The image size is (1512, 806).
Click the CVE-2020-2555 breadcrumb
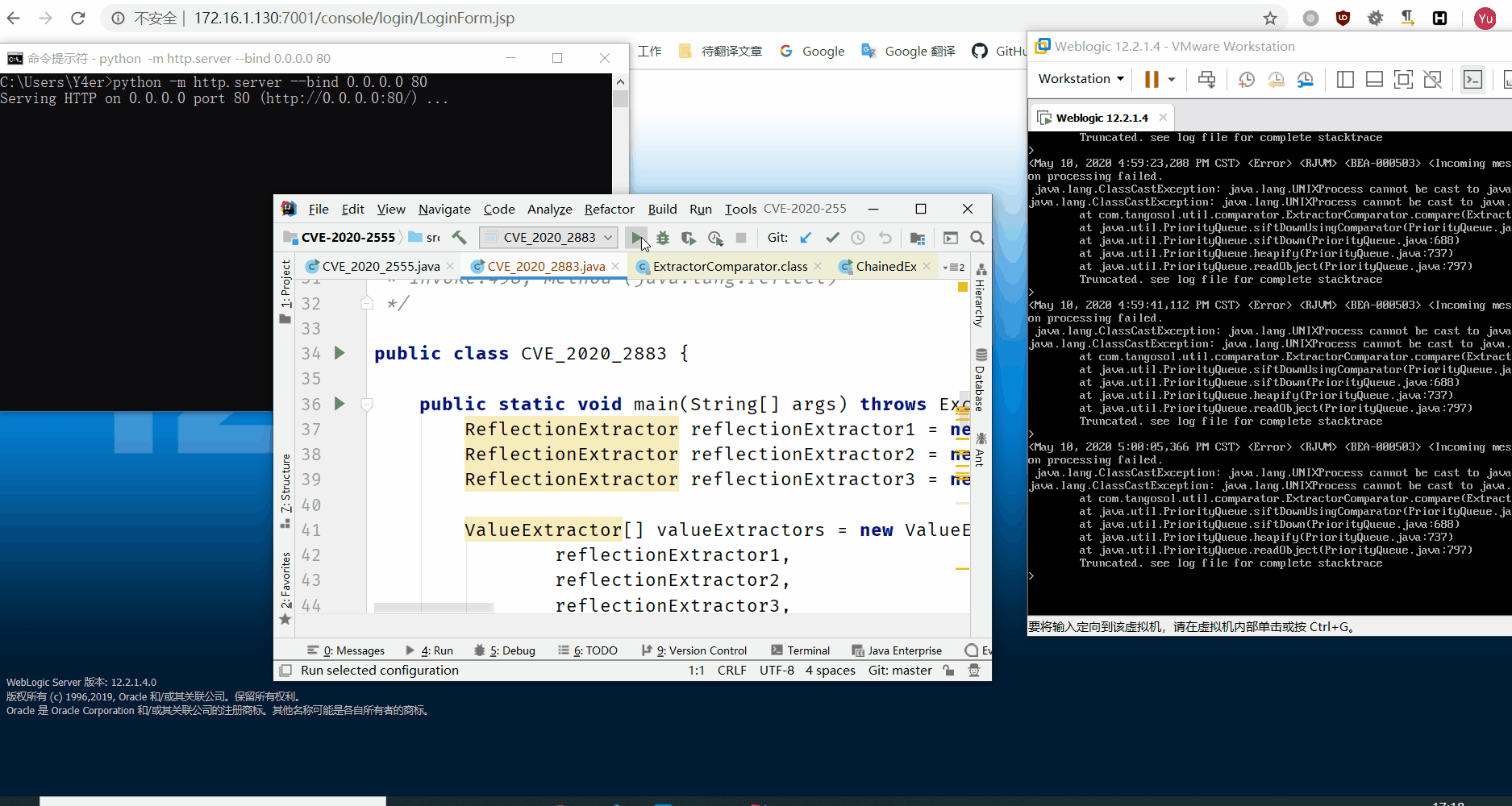(348, 237)
